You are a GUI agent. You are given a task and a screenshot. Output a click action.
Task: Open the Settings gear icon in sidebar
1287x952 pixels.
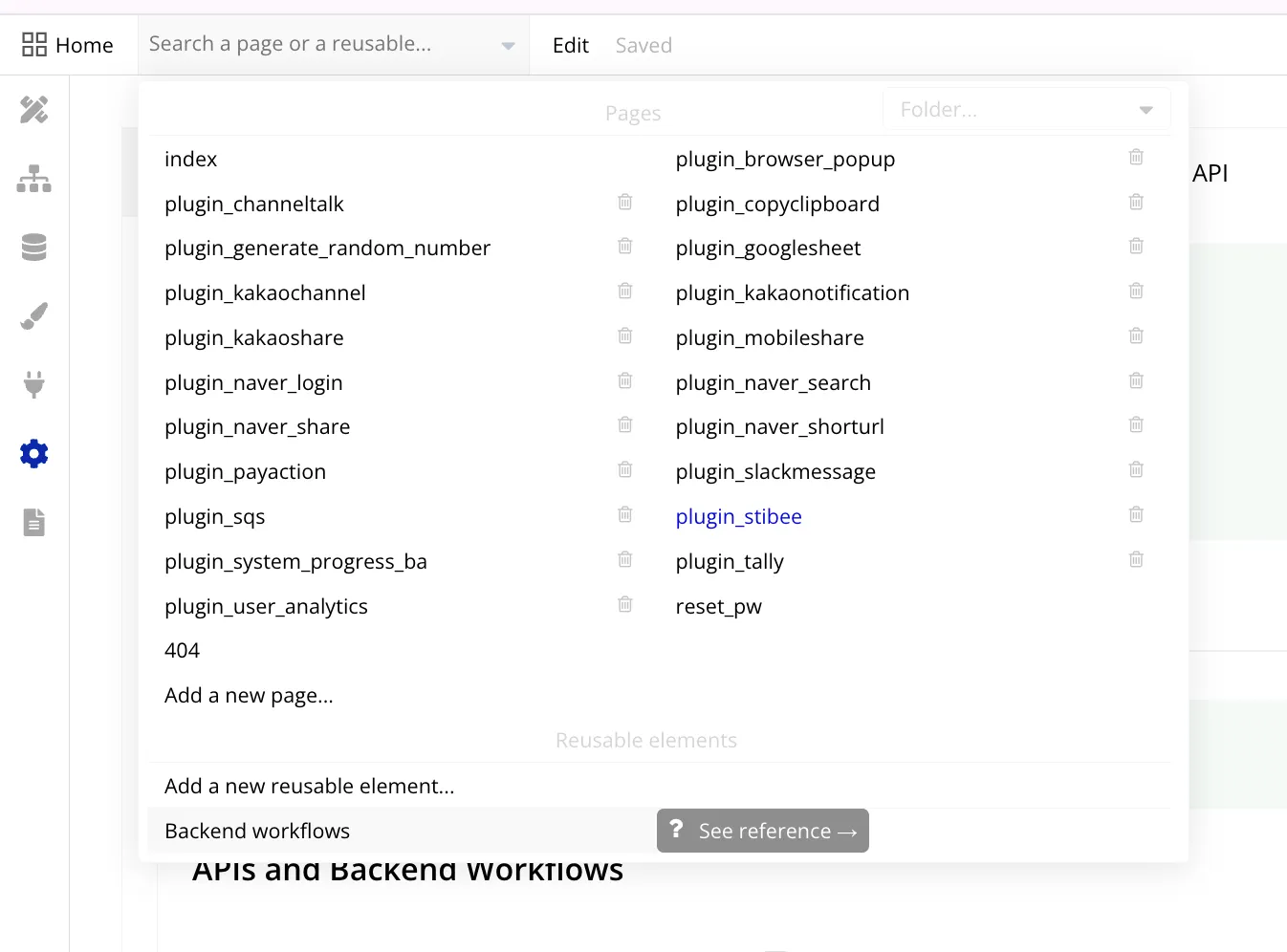pos(34,453)
